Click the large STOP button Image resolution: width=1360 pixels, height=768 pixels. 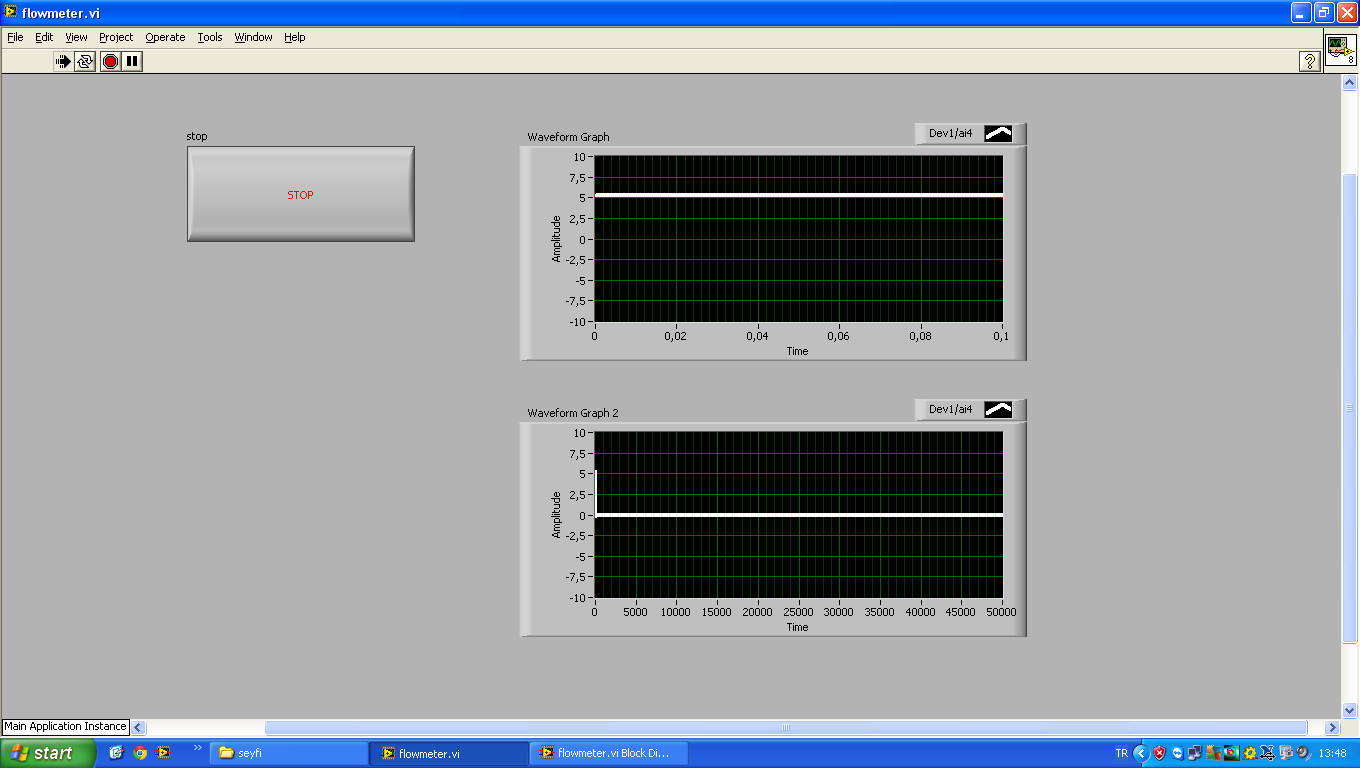click(x=301, y=194)
